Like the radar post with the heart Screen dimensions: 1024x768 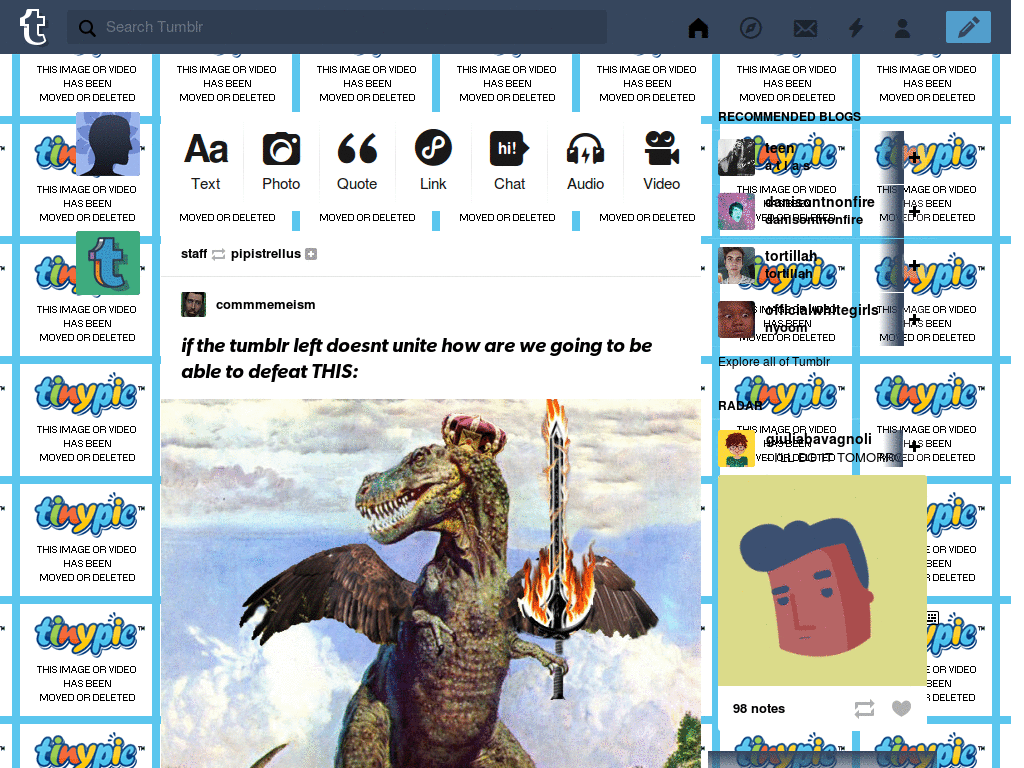(901, 709)
